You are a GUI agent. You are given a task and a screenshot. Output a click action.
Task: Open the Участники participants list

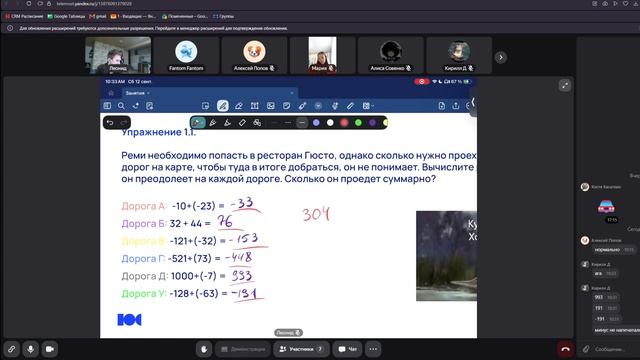(x=301, y=349)
